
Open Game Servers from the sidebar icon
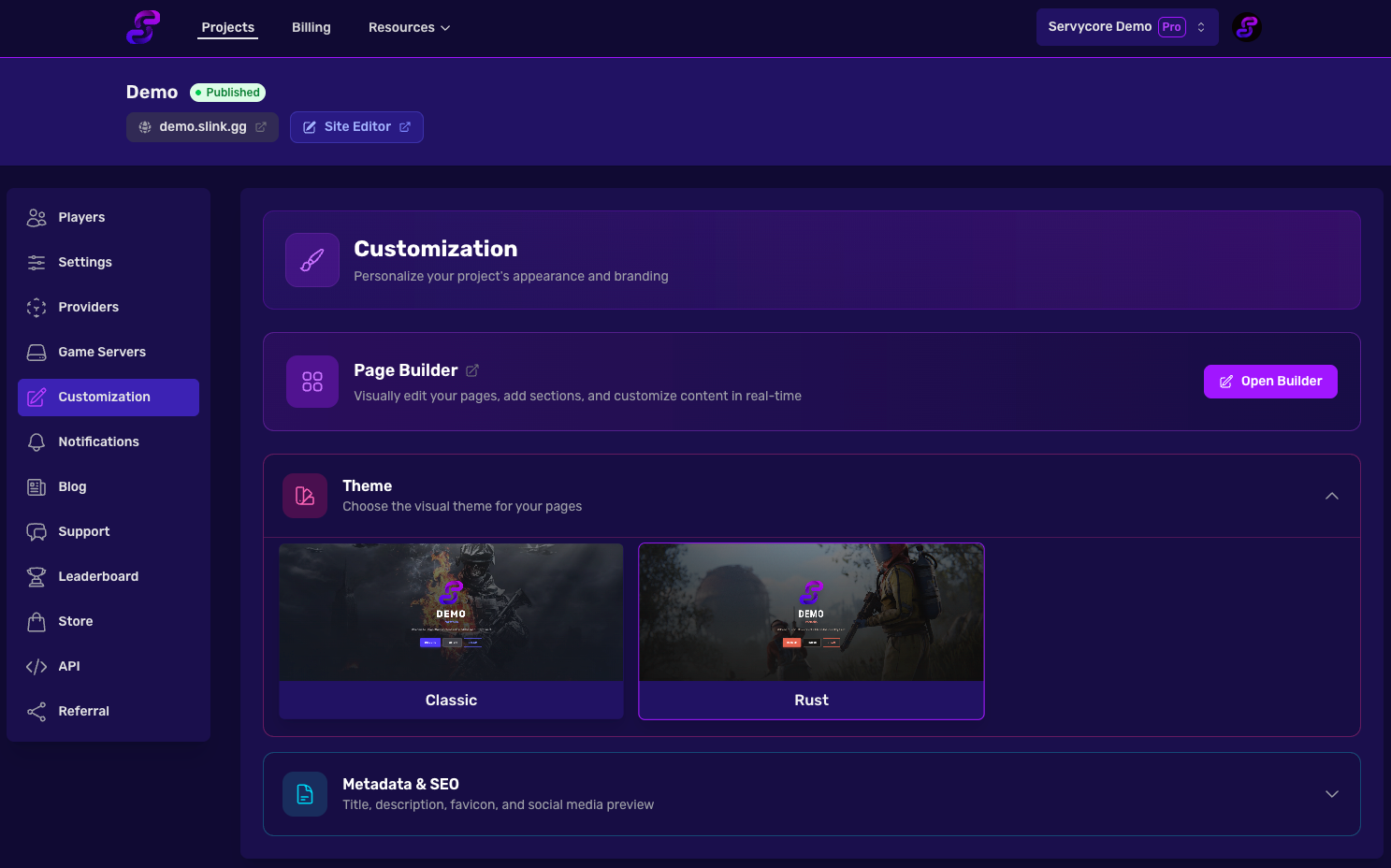[36, 352]
